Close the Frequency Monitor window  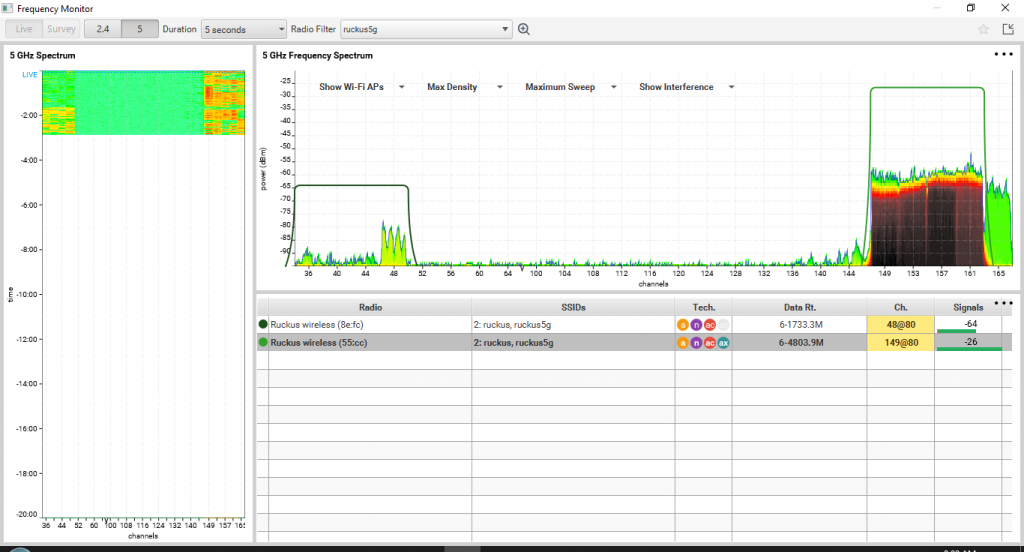click(x=1005, y=8)
